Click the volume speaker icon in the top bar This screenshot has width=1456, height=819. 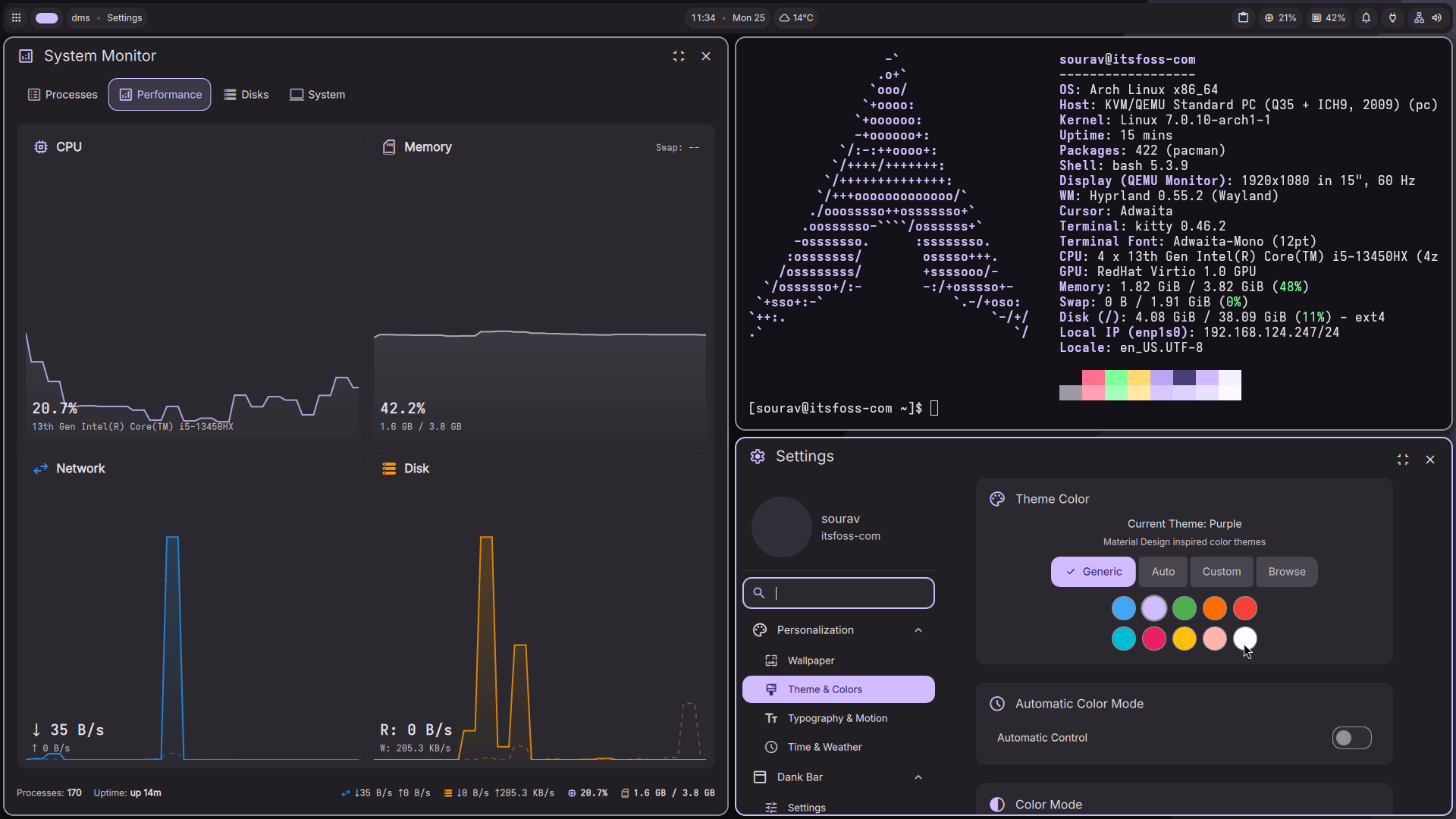[x=1437, y=17]
